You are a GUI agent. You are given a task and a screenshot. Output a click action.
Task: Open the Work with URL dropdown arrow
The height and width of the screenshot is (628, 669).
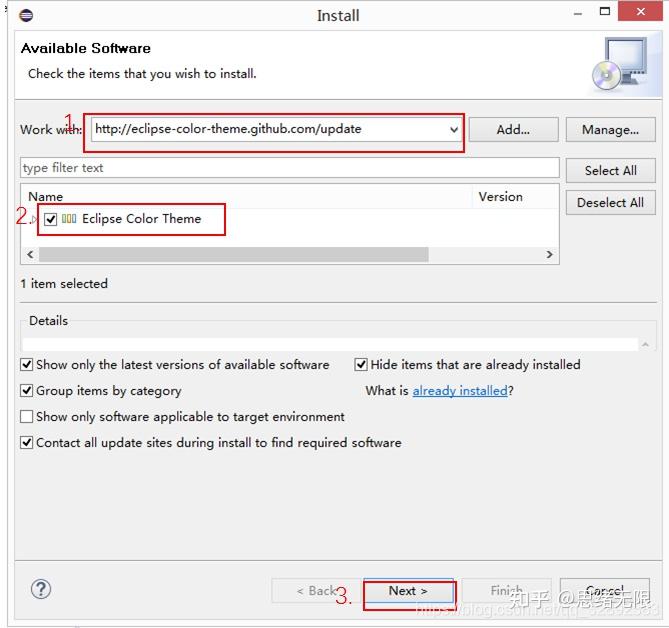click(454, 129)
